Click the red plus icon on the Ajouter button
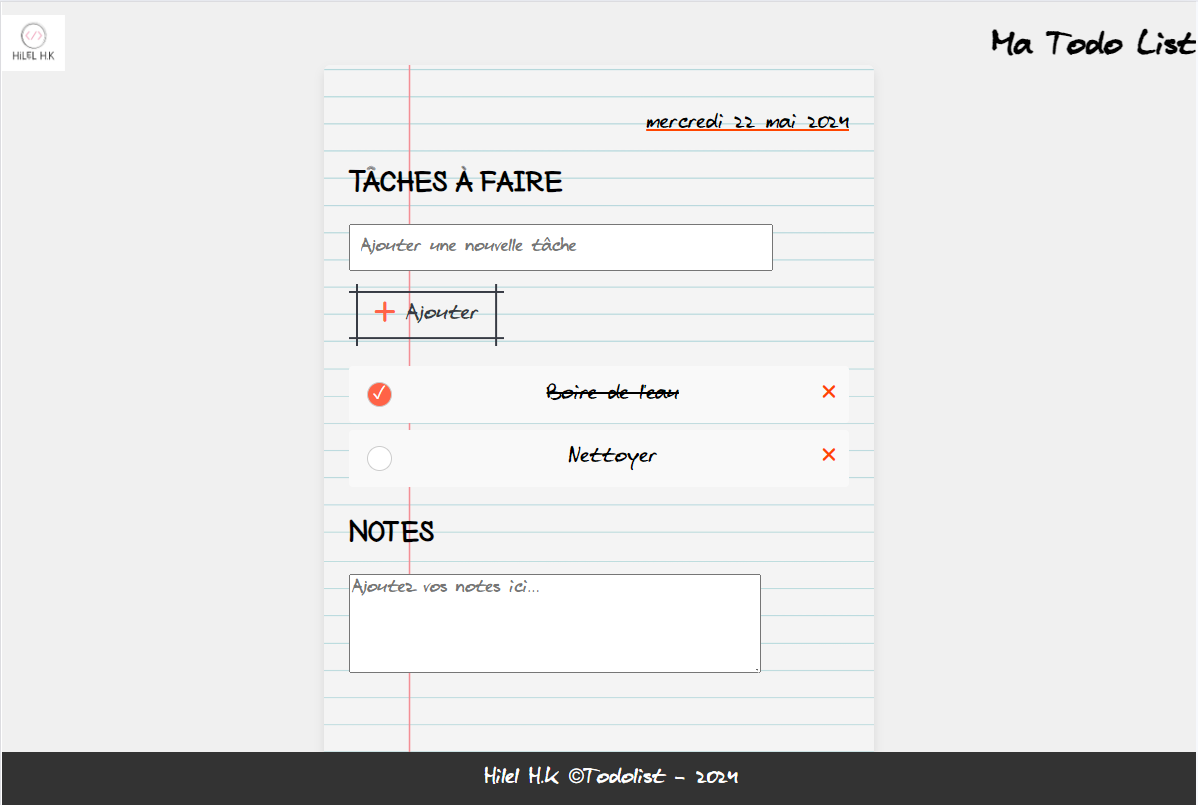Screen dimensions: 1198x805 point(384,311)
